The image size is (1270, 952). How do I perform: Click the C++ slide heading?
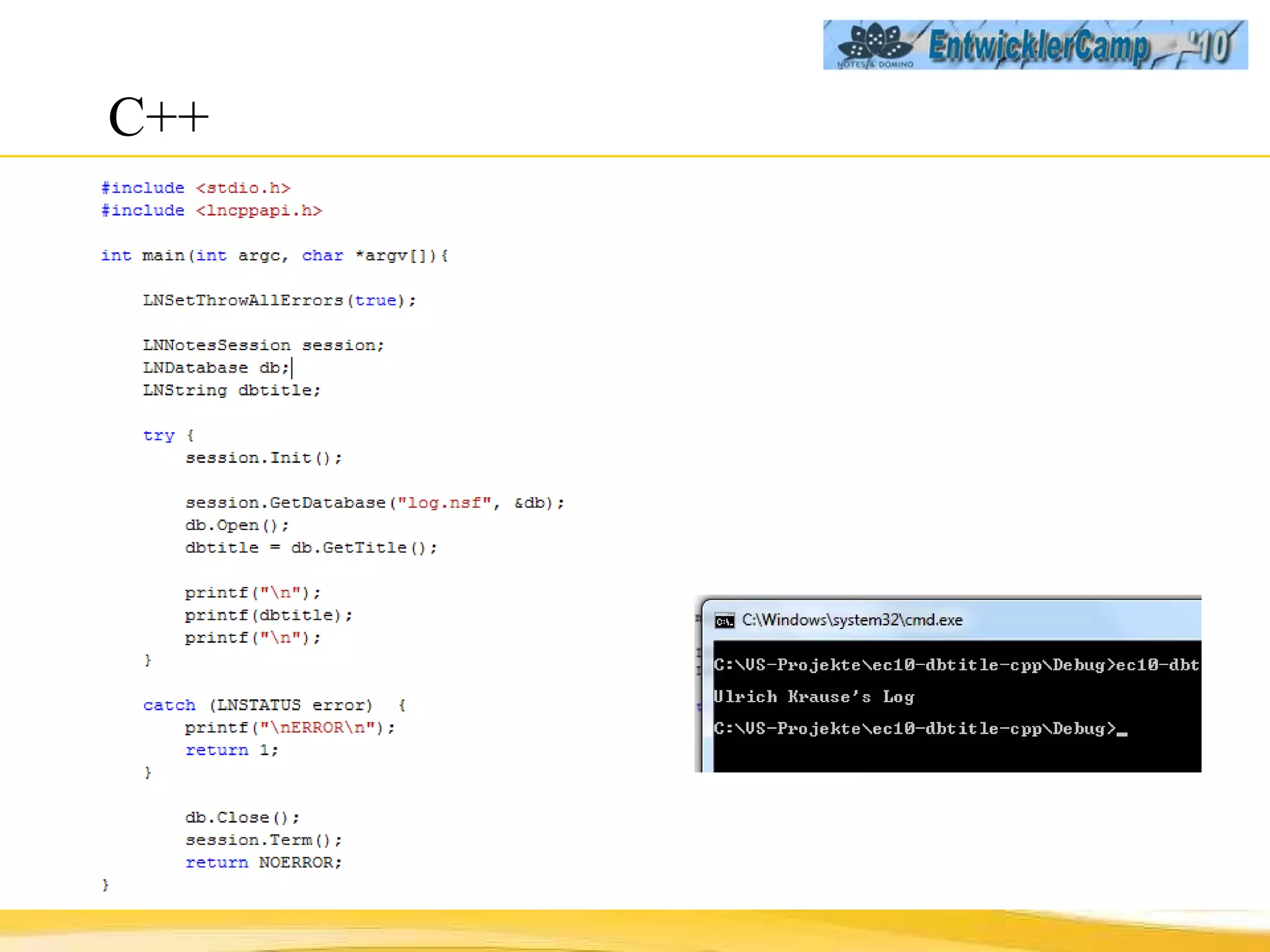(x=159, y=117)
